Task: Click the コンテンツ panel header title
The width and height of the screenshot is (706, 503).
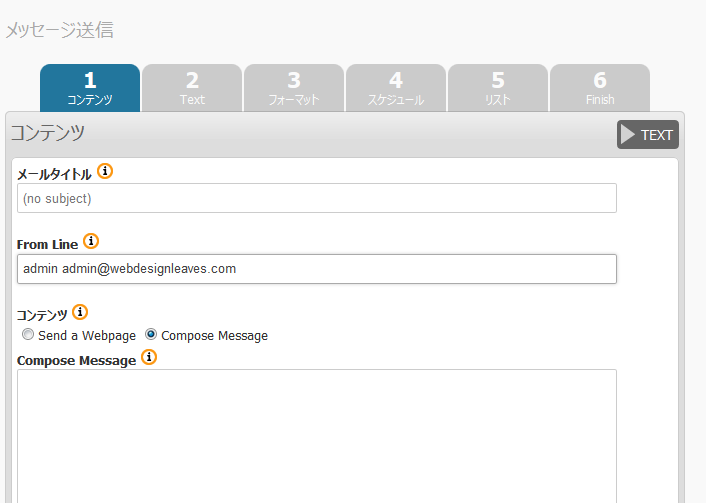Action: 47,133
